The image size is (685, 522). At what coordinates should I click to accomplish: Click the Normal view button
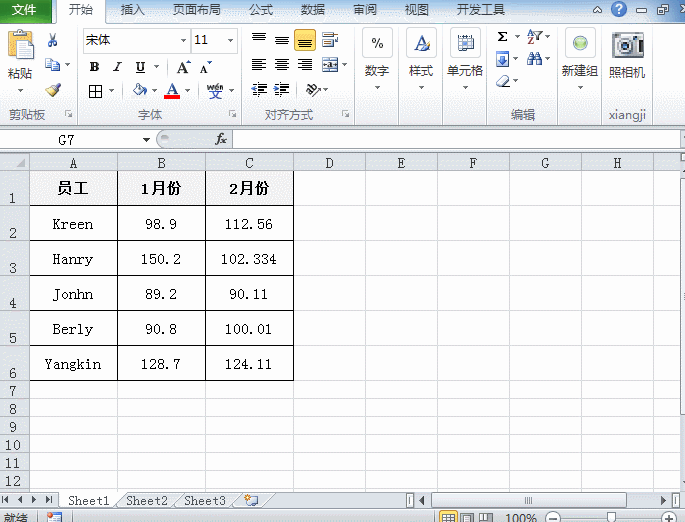point(448,517)
